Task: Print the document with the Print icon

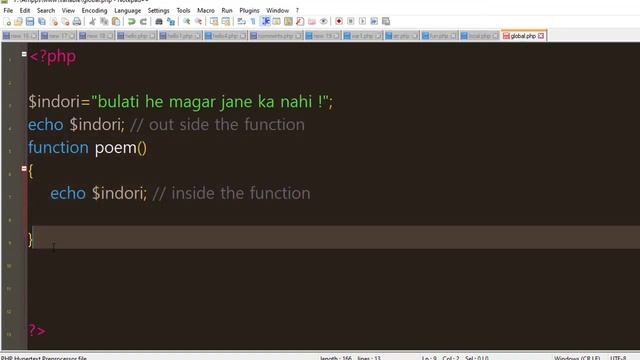Action: 77,22
